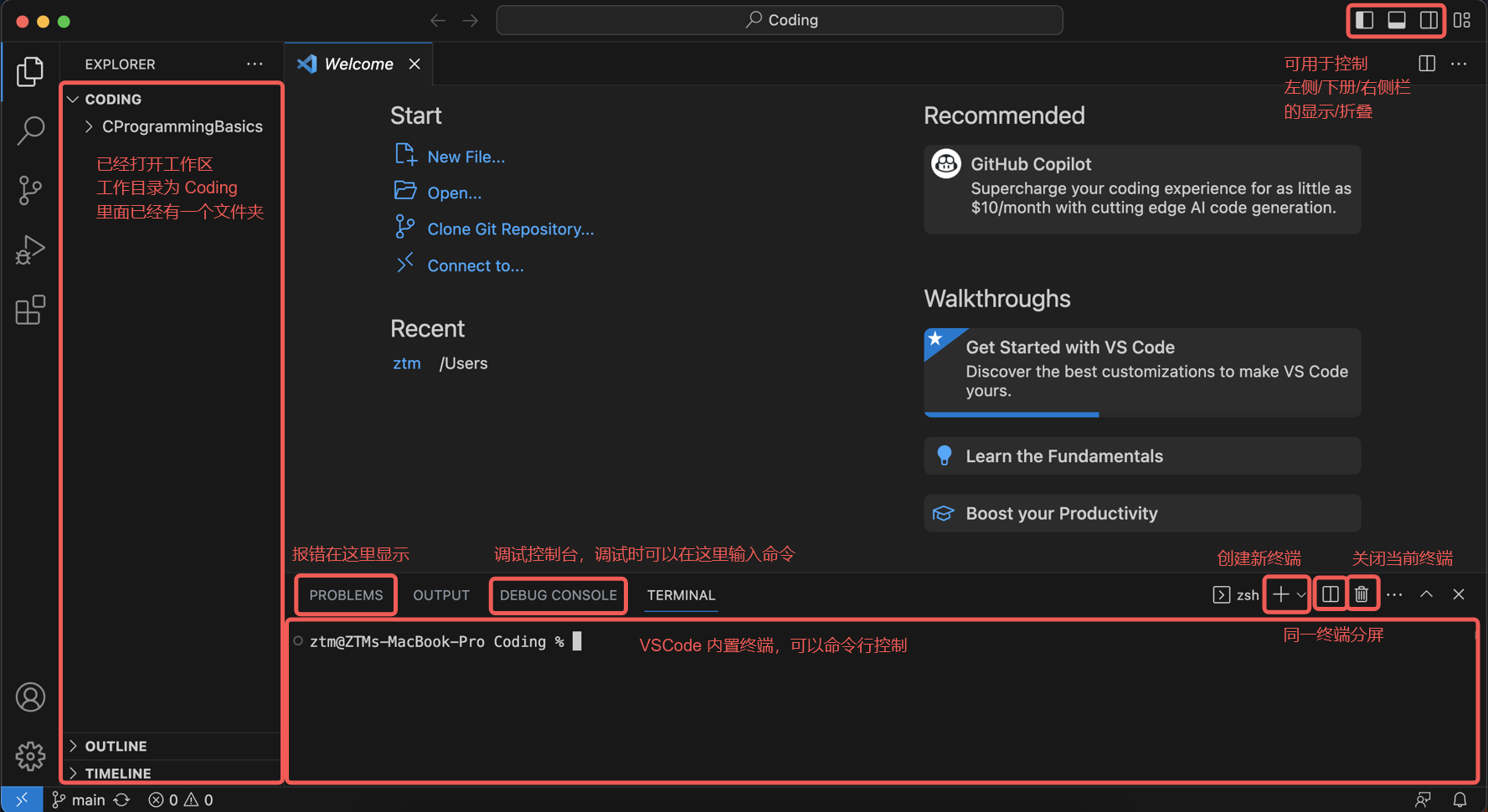Screen dimensions: 1488x812
Task: Click the Open link under Start
Action: [454, 193]
